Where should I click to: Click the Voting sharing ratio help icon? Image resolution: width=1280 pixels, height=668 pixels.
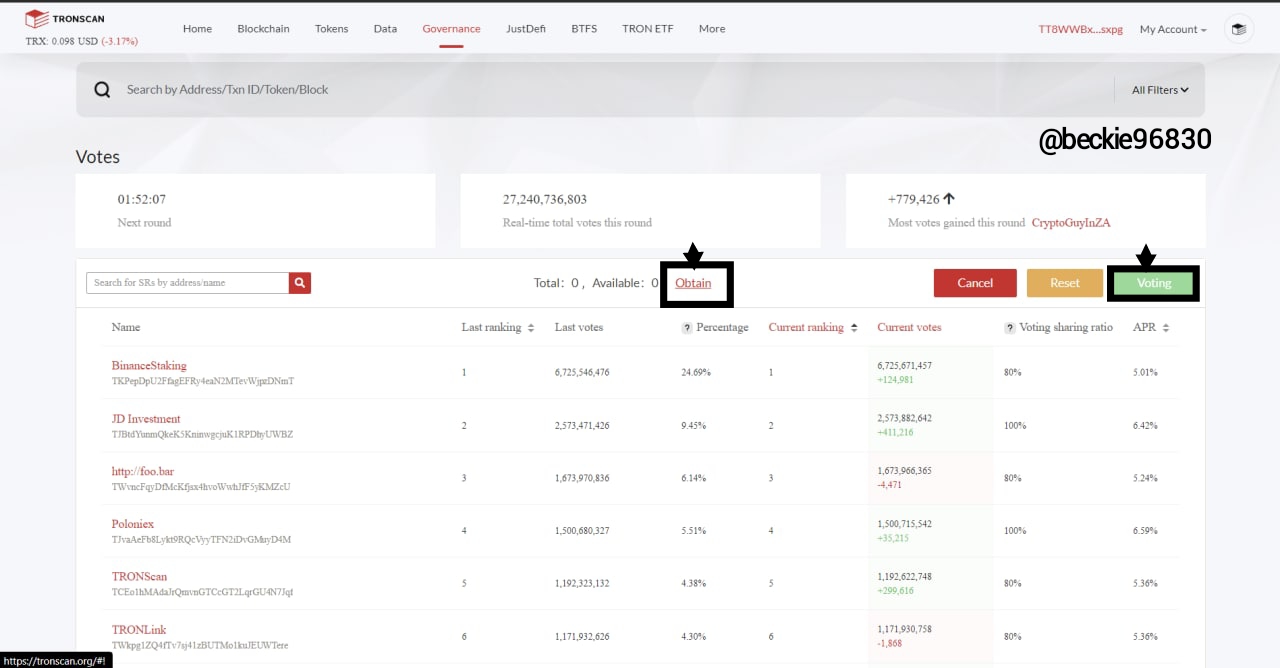tap(1010, 328)
